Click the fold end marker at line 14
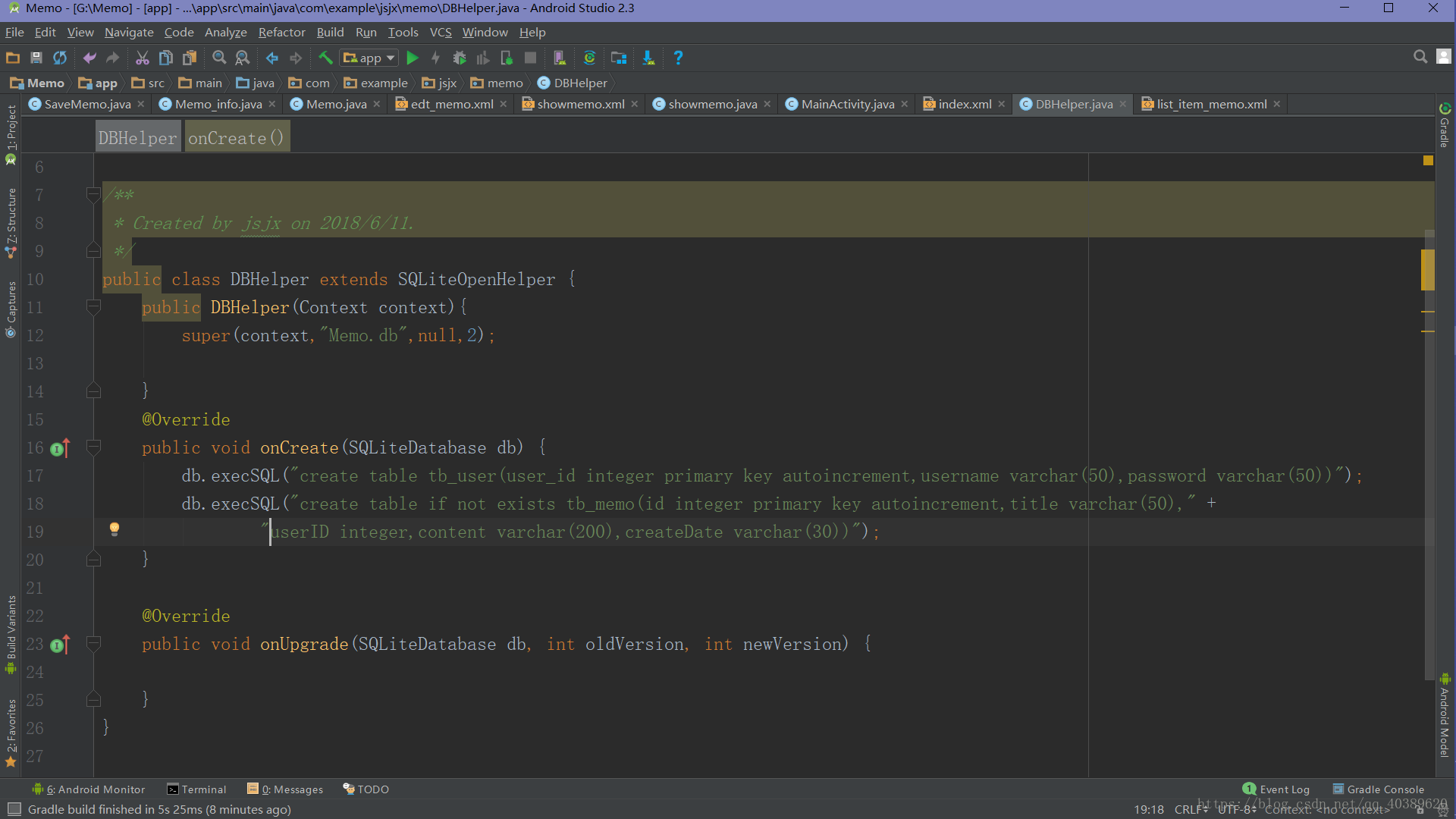1456x819 pixels. click(93, 391)
